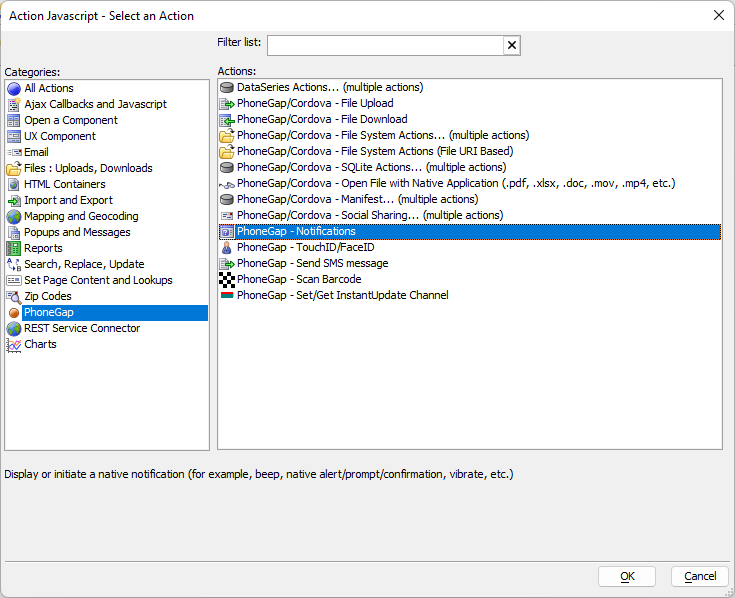The image size is (735, 598).
Task: Click the Files Uploads Downloads folder icon
Action: [14, 168]
